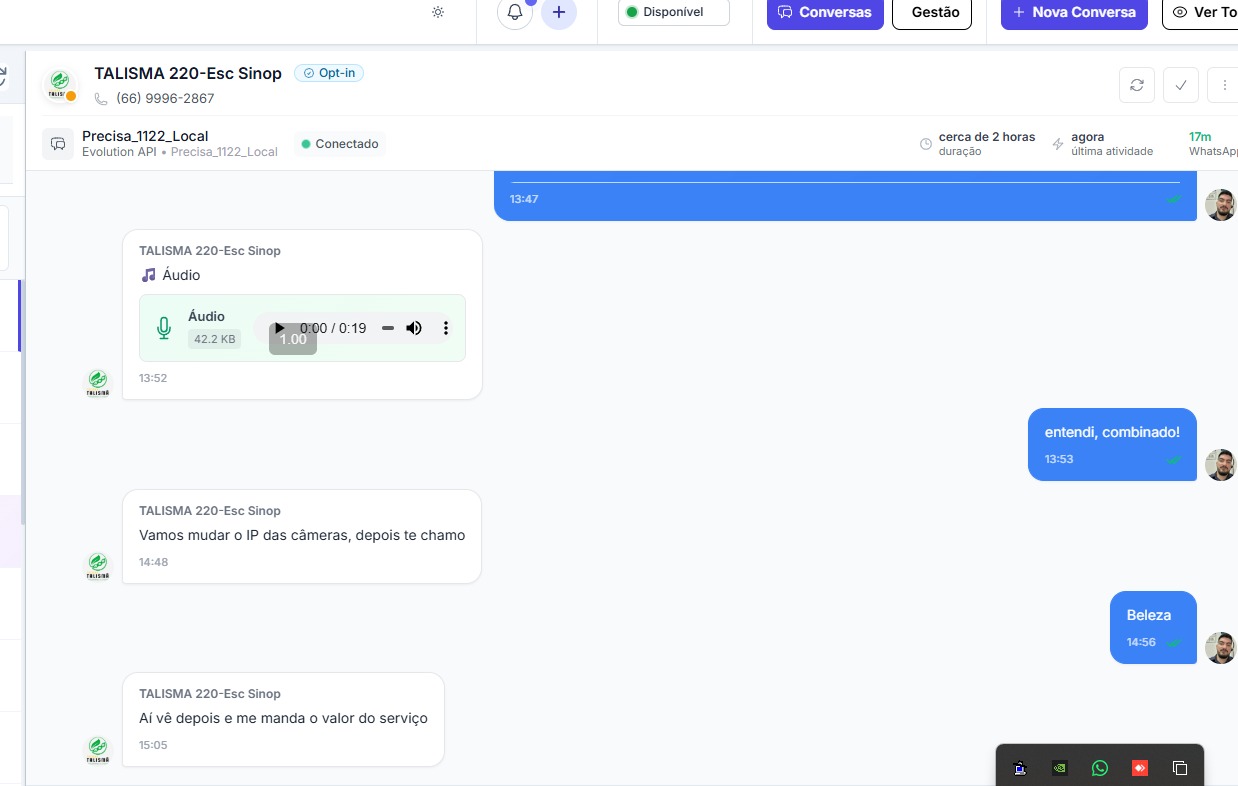Switch to the Gestão tab
The image size is (1238, 786).
tap(931, 13)
